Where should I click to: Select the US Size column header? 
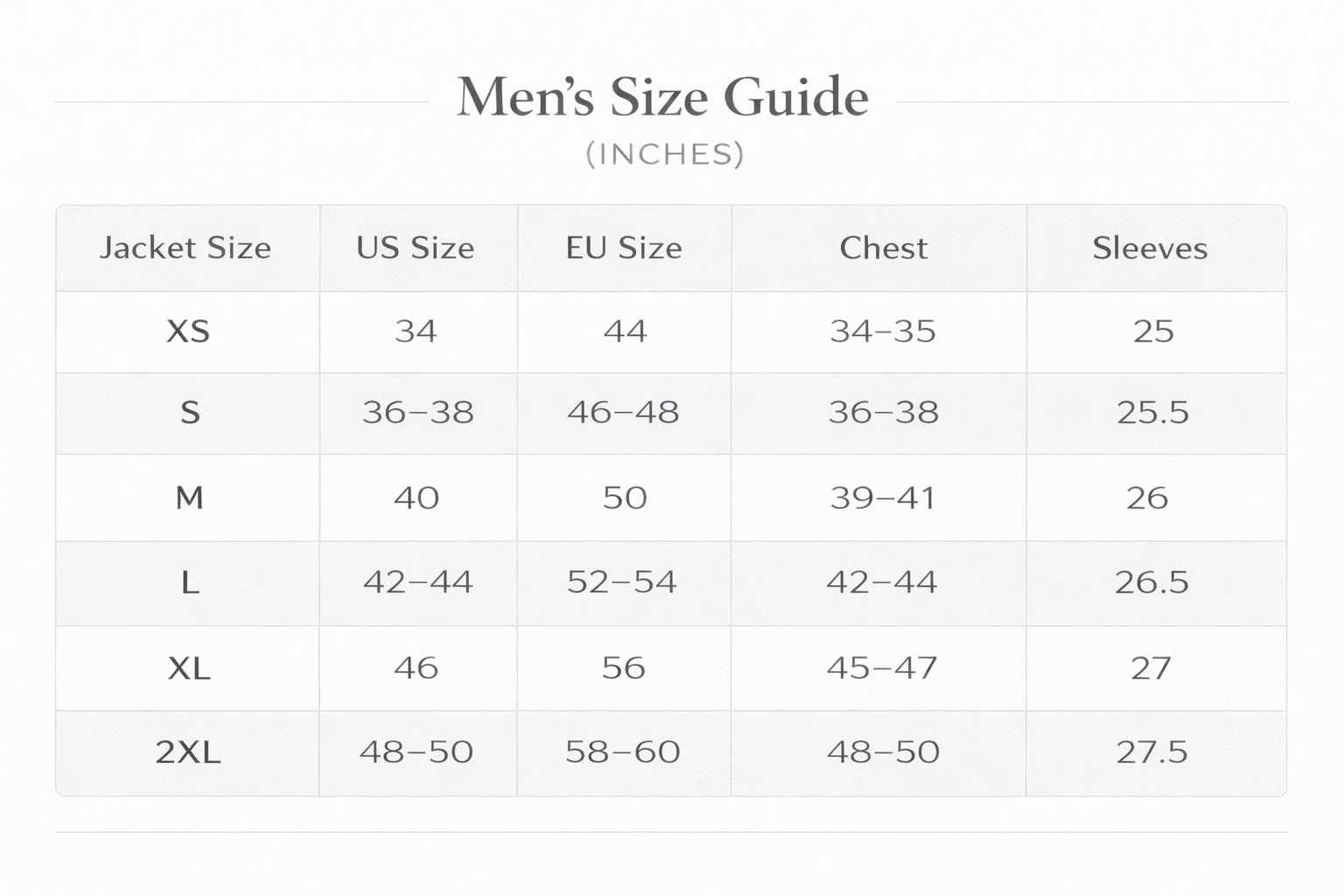pos(416,248)
